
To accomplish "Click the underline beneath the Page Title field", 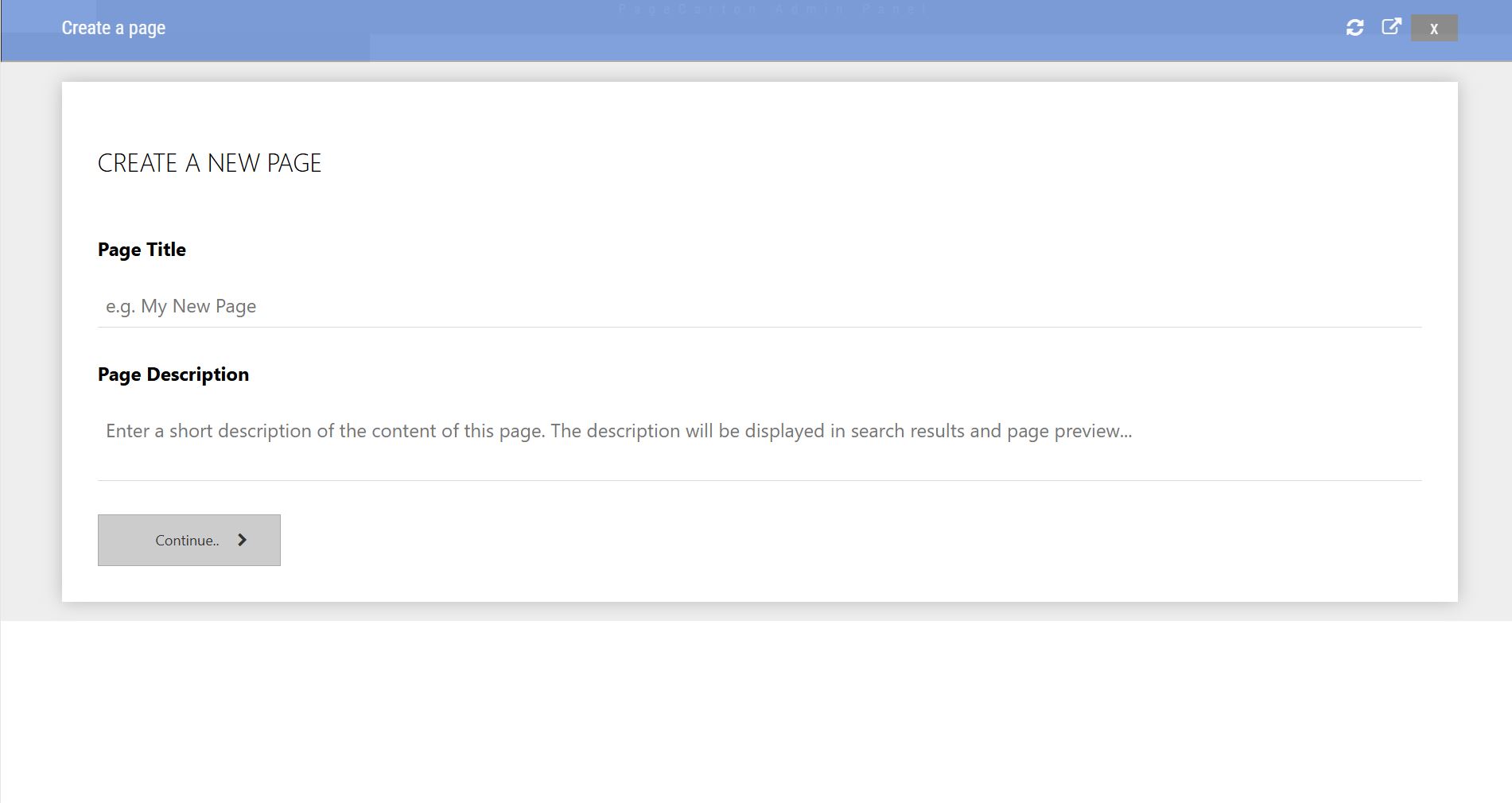I will tap(759, 327).
